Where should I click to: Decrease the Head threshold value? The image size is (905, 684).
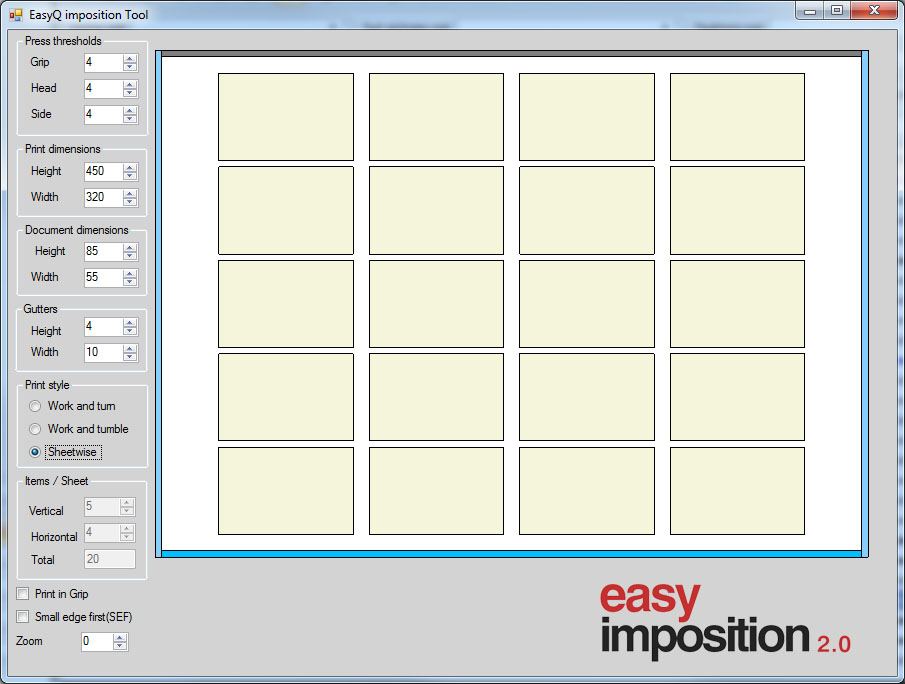tap(130, 93)
